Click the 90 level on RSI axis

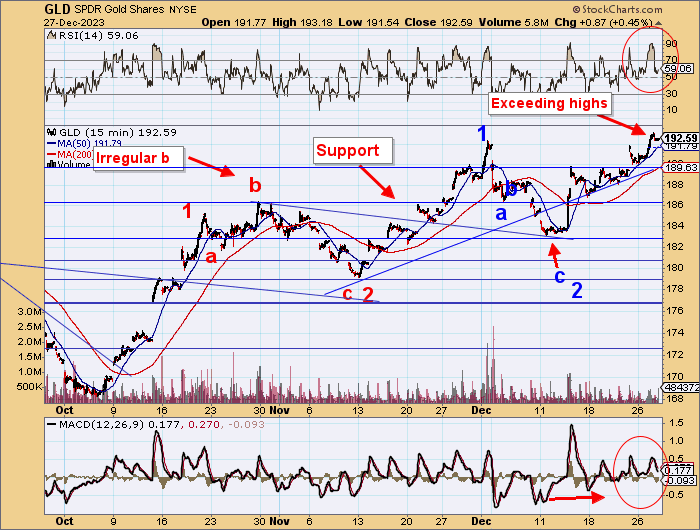[x=671, y=44]
